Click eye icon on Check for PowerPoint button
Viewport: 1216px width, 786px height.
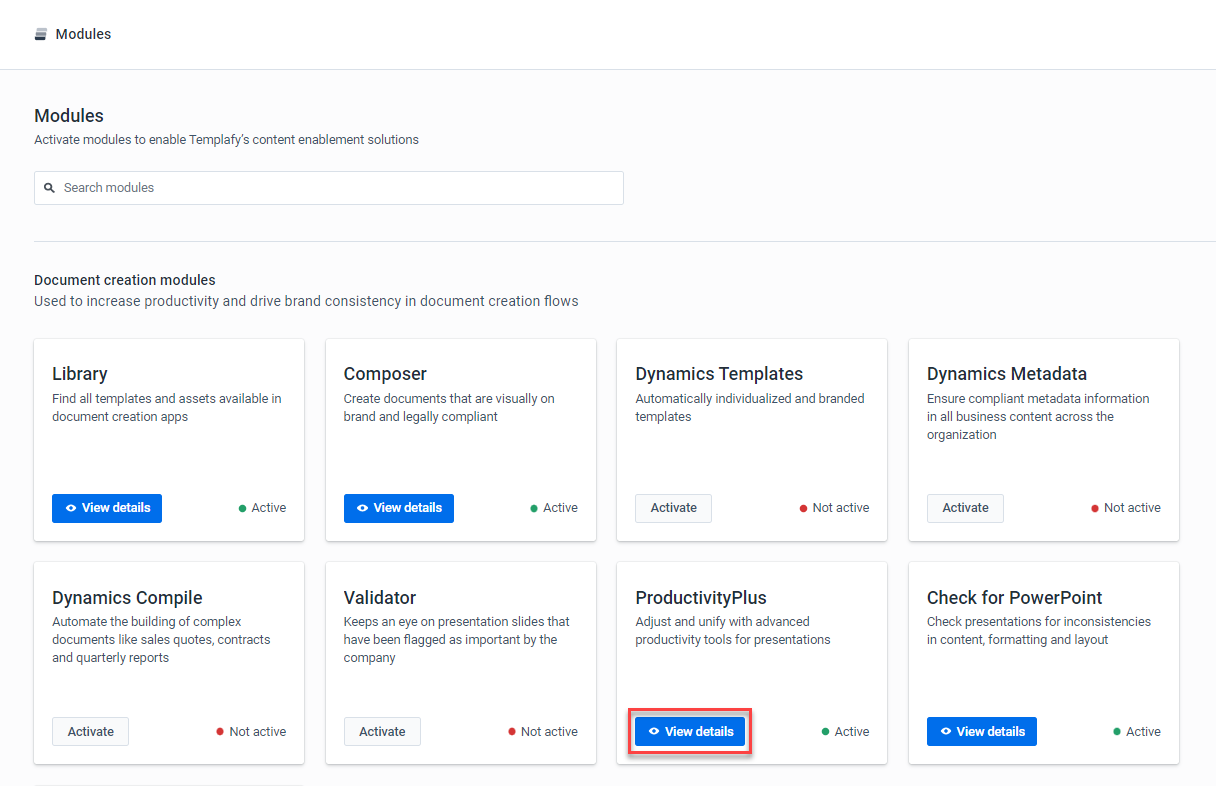(x=946, y=732)
